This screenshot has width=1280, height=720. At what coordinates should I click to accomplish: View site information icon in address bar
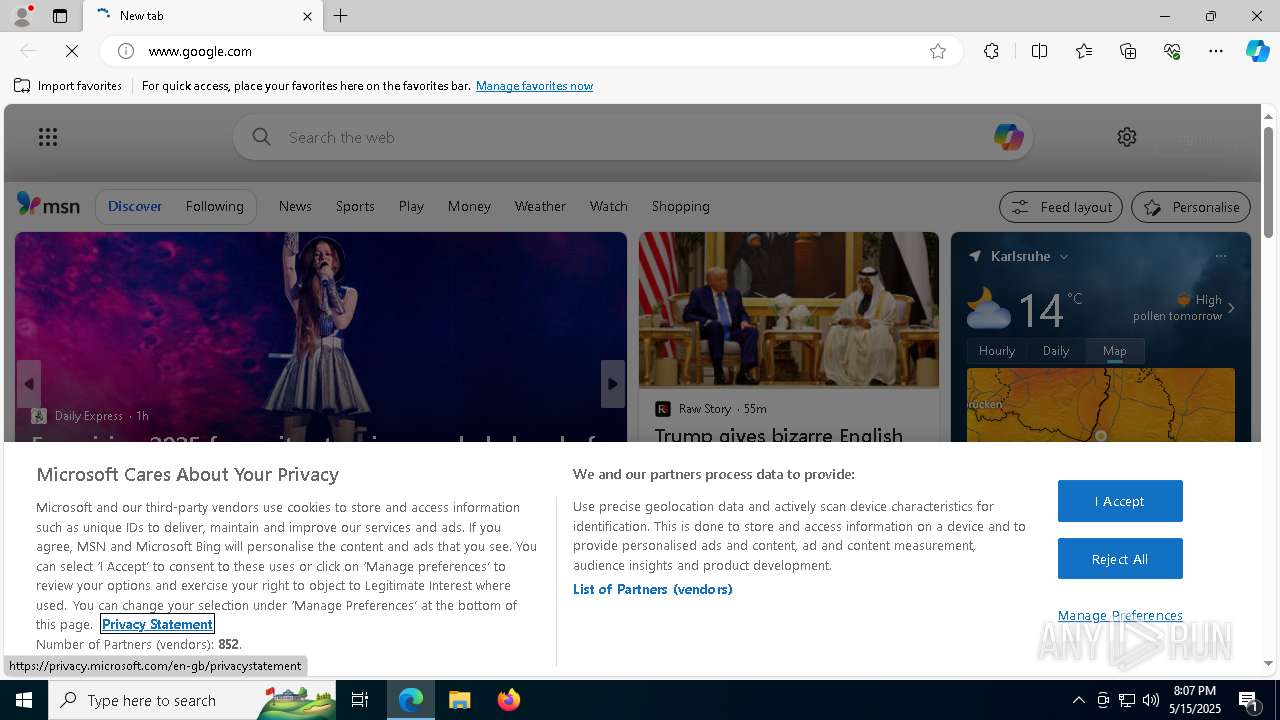126,51
